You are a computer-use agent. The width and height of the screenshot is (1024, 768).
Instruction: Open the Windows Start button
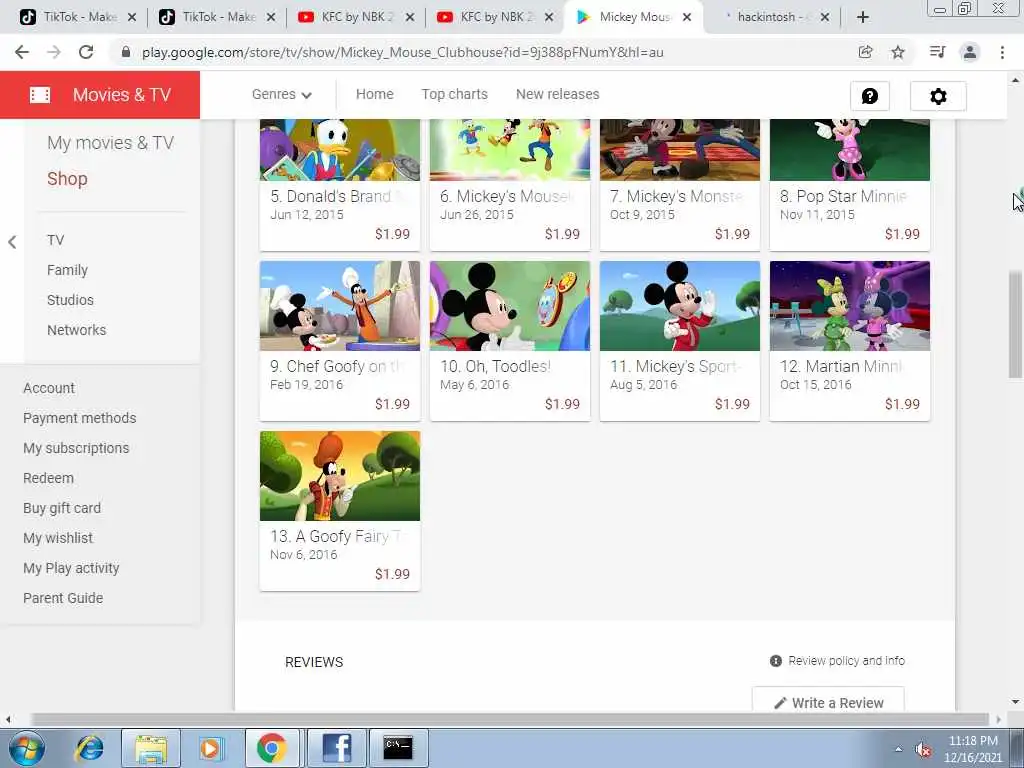[x=26, y=748]
